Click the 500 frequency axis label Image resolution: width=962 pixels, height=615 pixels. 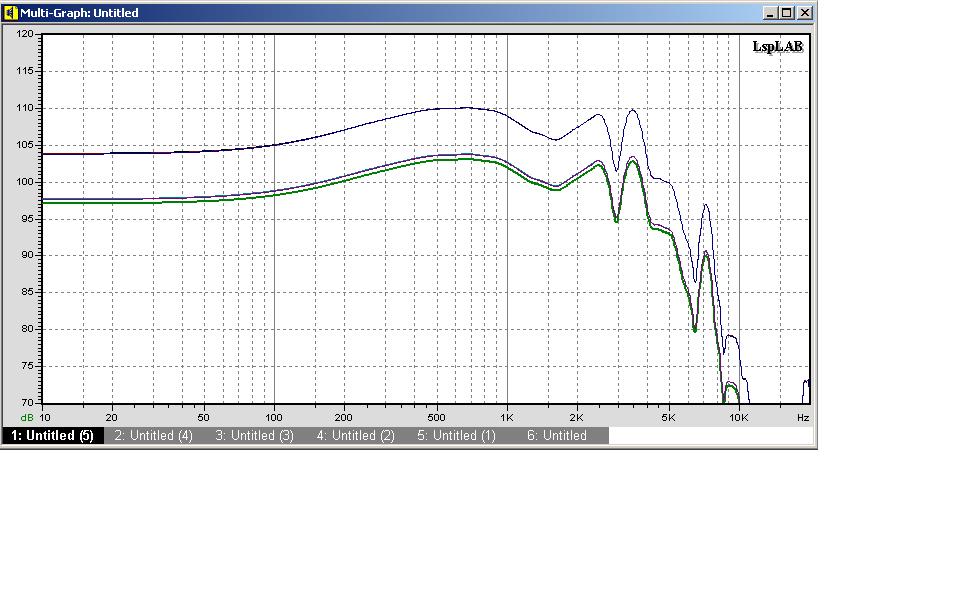pos(436,418)
